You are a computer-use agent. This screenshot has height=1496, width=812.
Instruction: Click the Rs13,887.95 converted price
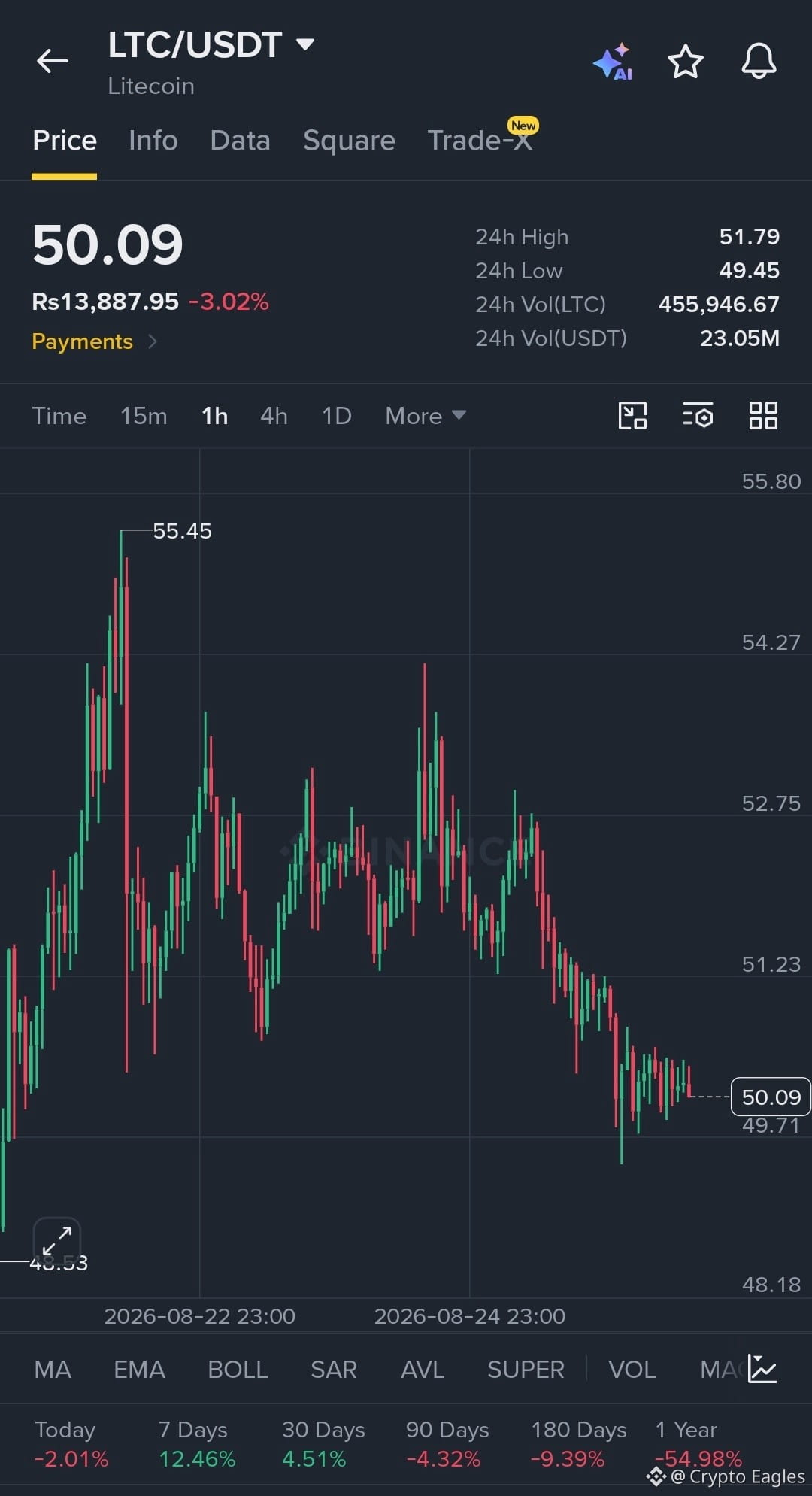tap(105, 302)
